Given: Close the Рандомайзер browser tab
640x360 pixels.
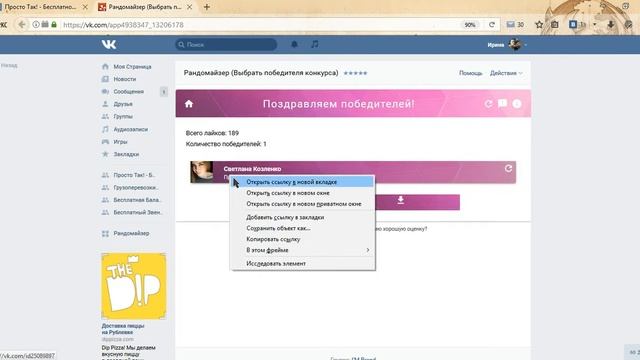Looking at the screenshot, I should pos(189,7).
